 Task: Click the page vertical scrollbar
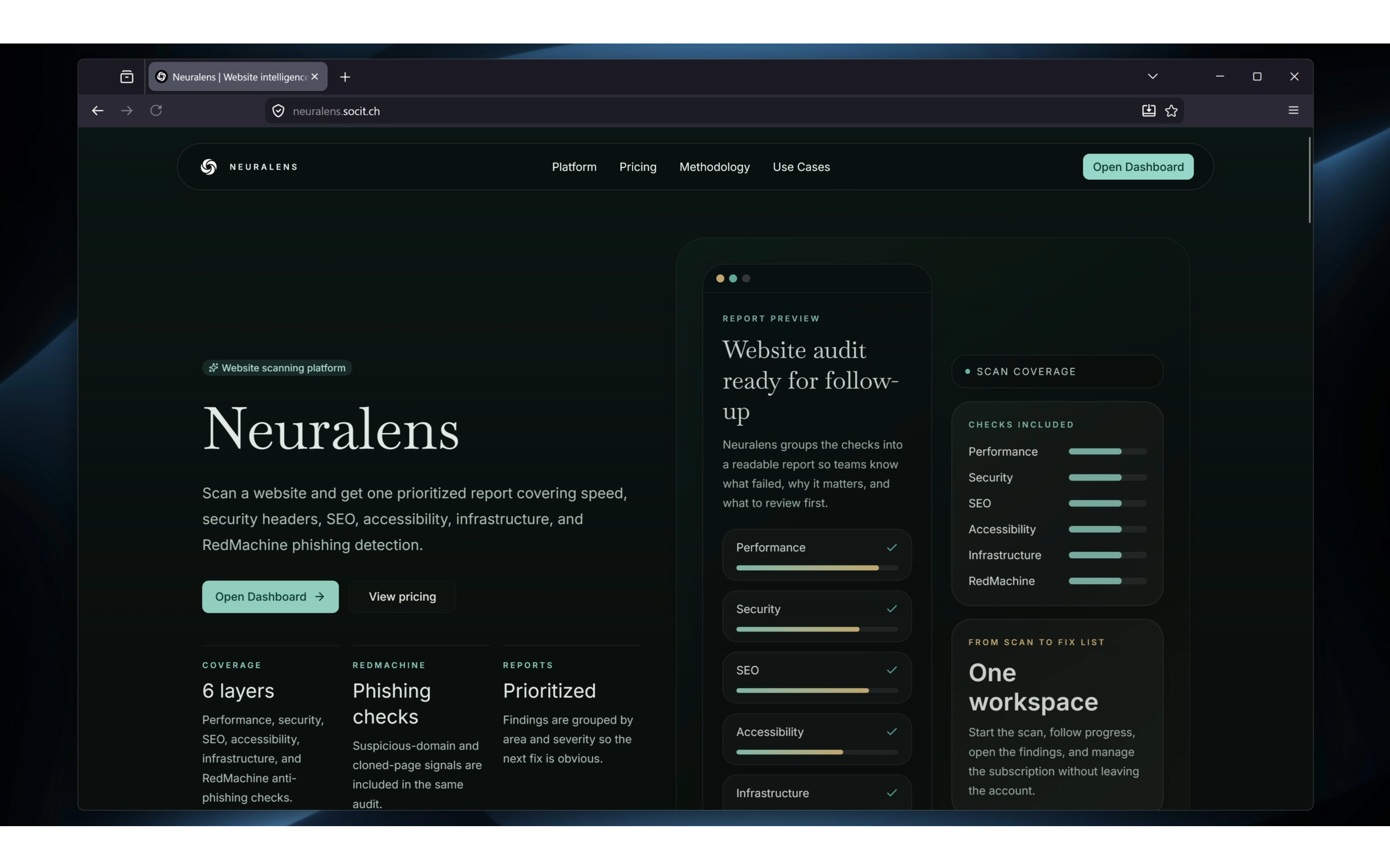(1309, 180)
